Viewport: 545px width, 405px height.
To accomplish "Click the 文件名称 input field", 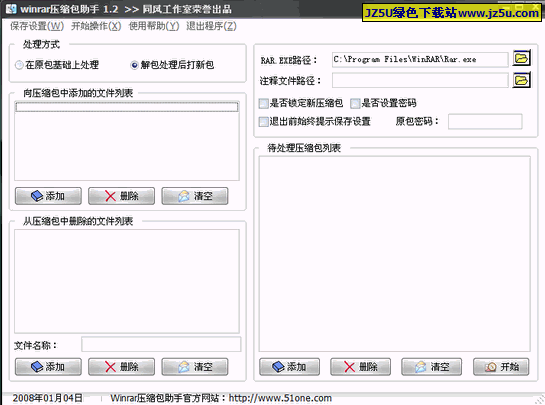I will click(x=161, y=345).
